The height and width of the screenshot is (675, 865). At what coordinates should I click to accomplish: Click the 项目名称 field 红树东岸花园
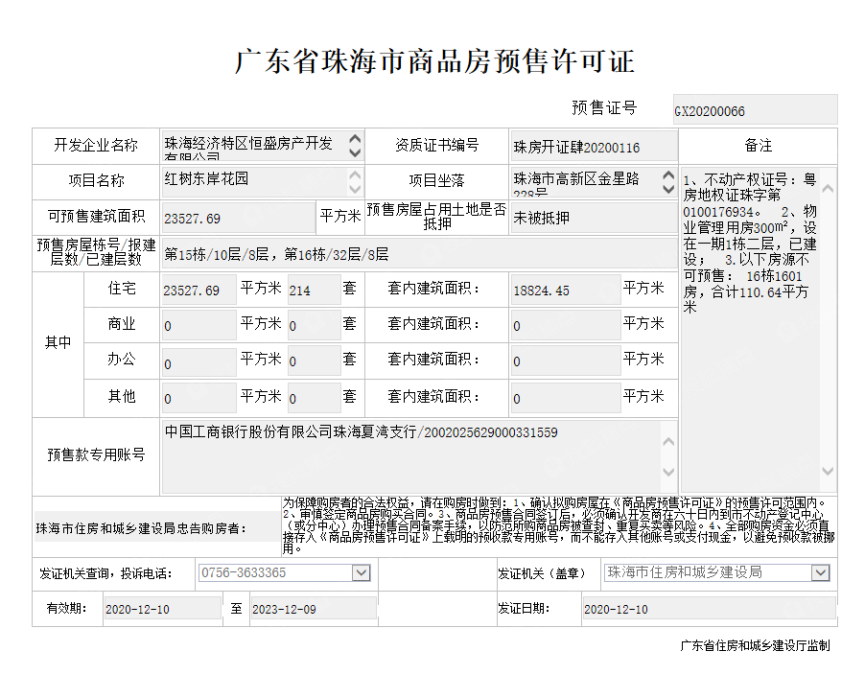pos(263,182)
